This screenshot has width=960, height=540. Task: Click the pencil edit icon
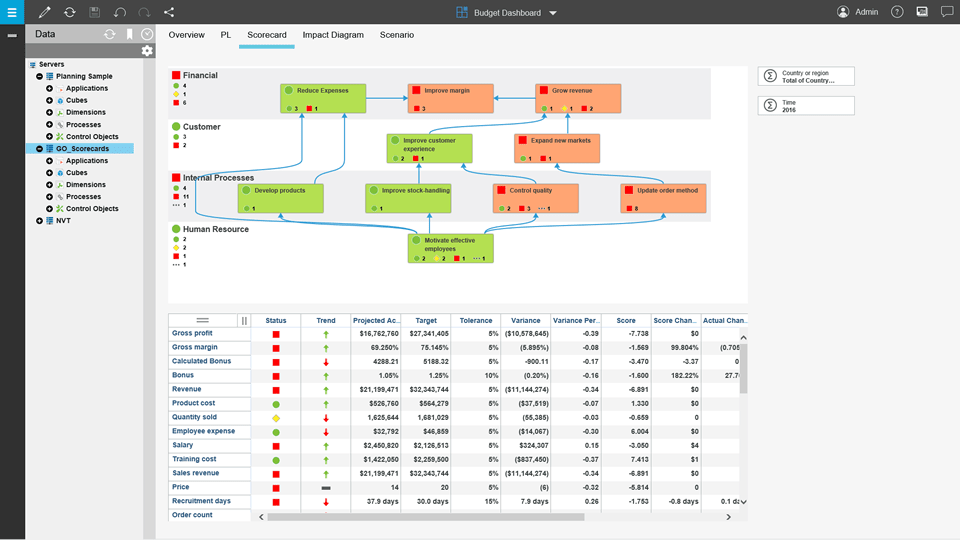pos(44,12)
